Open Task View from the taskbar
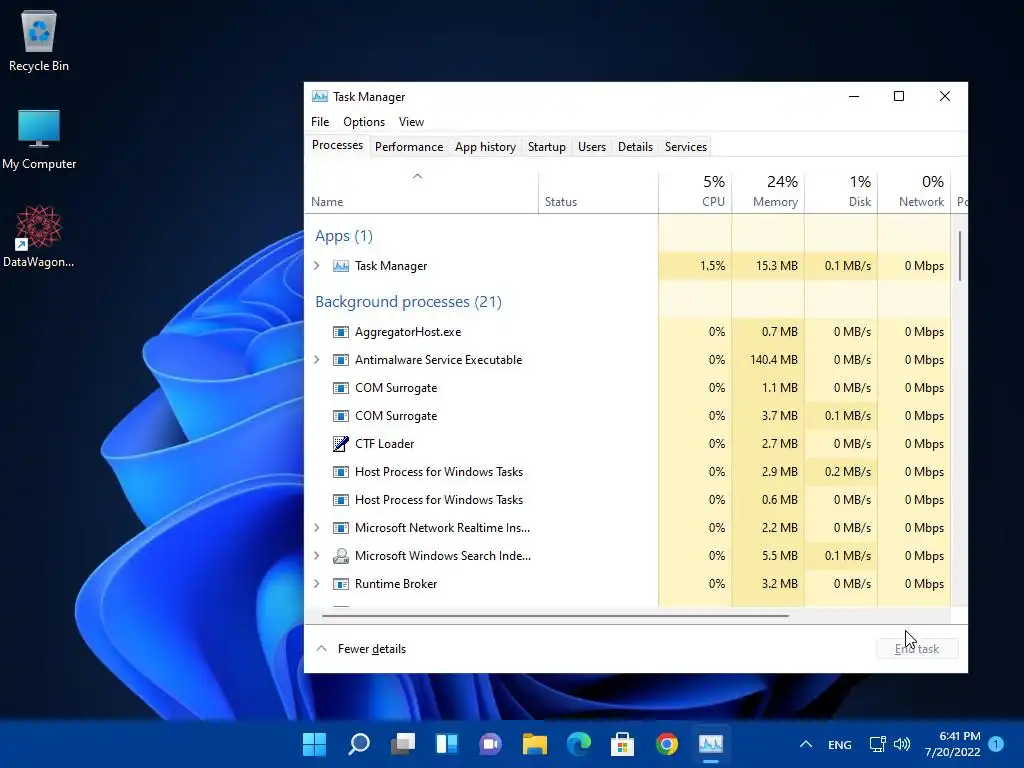The image size is (1024, 768). pyautogui.click(x=403, y=744)
